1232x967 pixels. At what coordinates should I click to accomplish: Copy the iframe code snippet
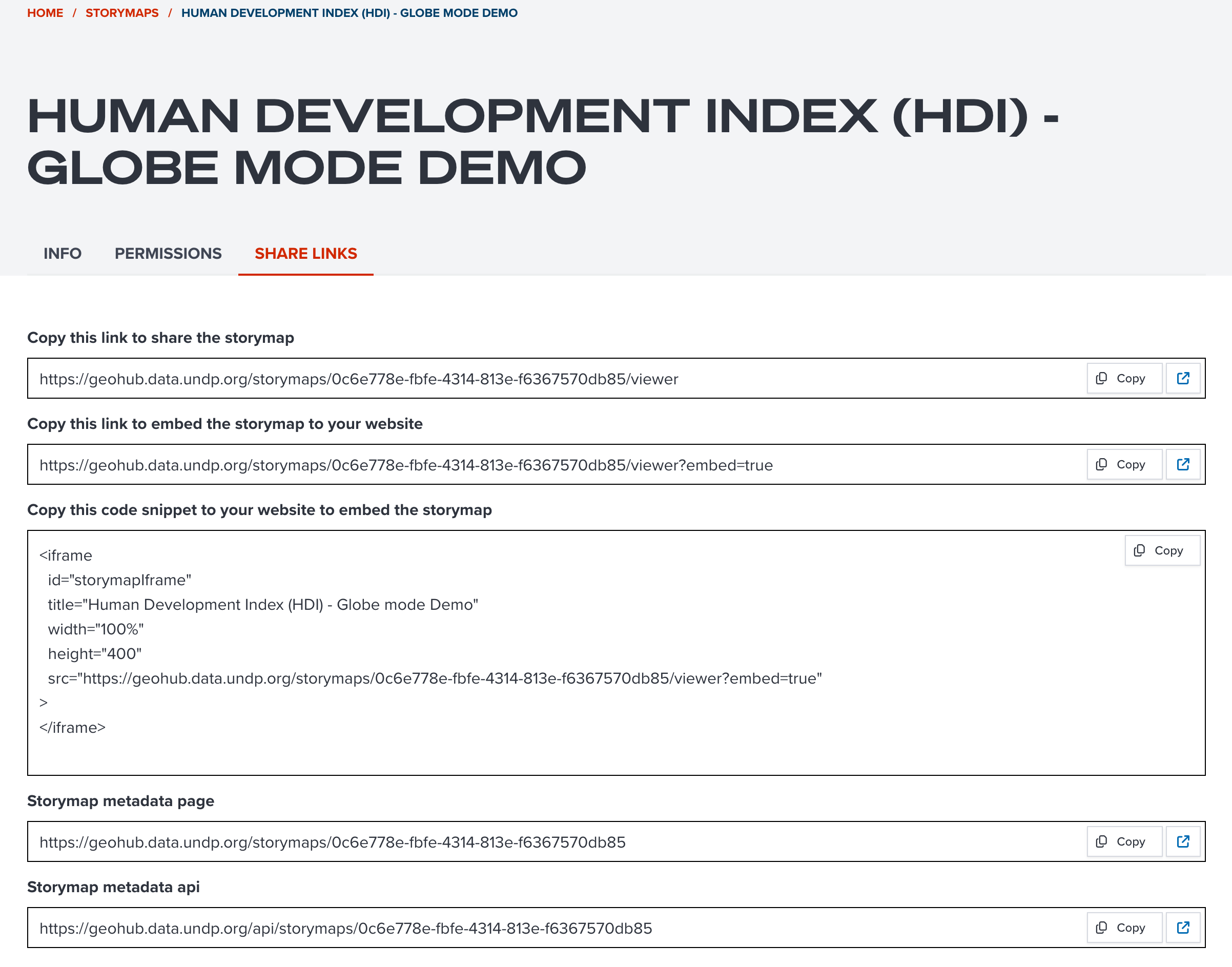(x=1162, y=550)
